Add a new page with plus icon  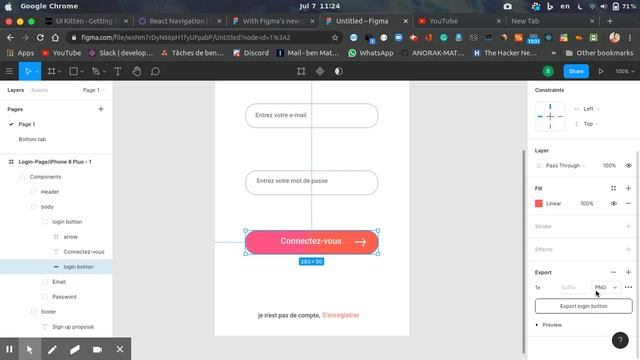tap(101, 109)
